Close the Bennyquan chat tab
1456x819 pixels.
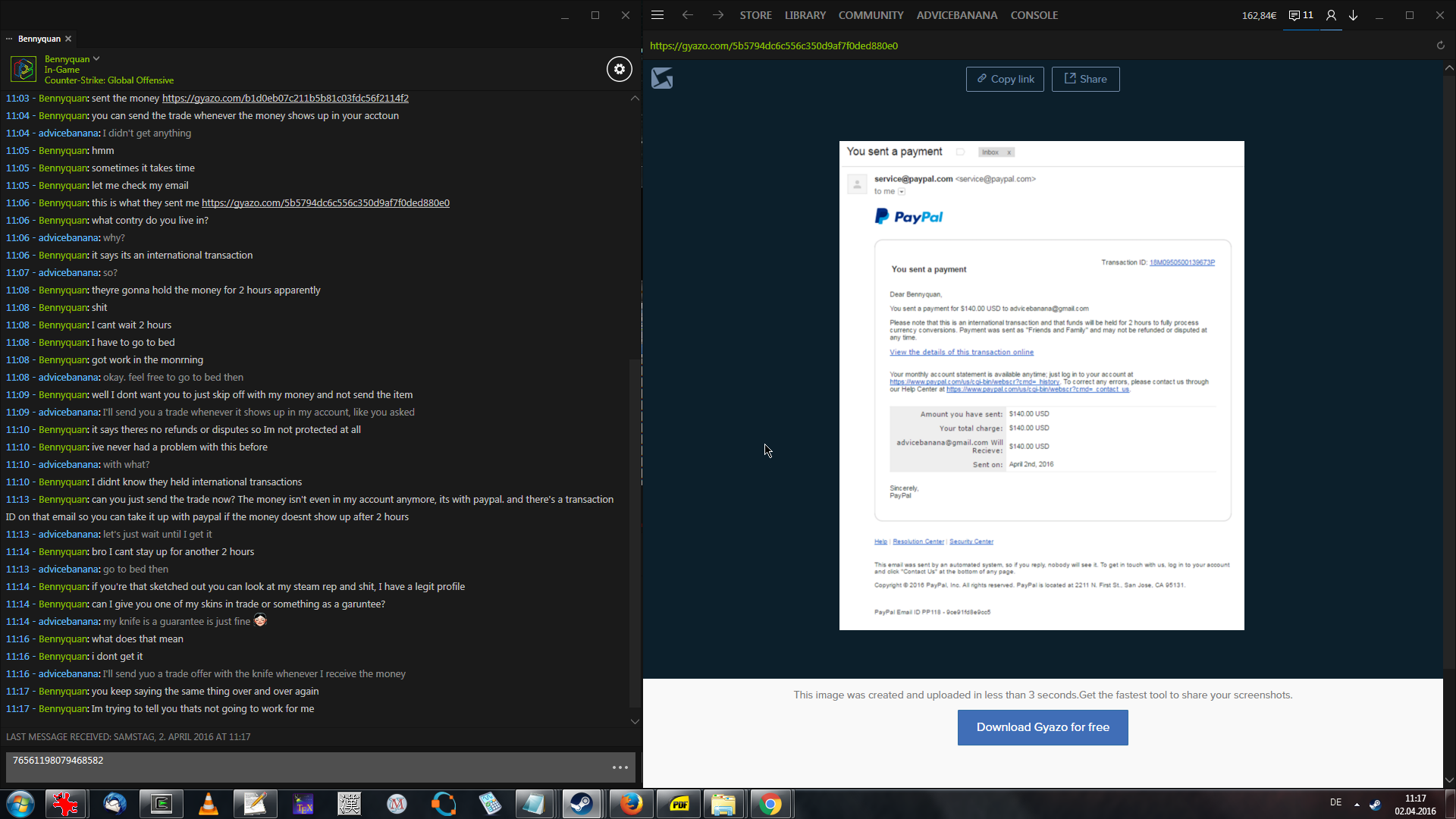click(x=68, y=39)
